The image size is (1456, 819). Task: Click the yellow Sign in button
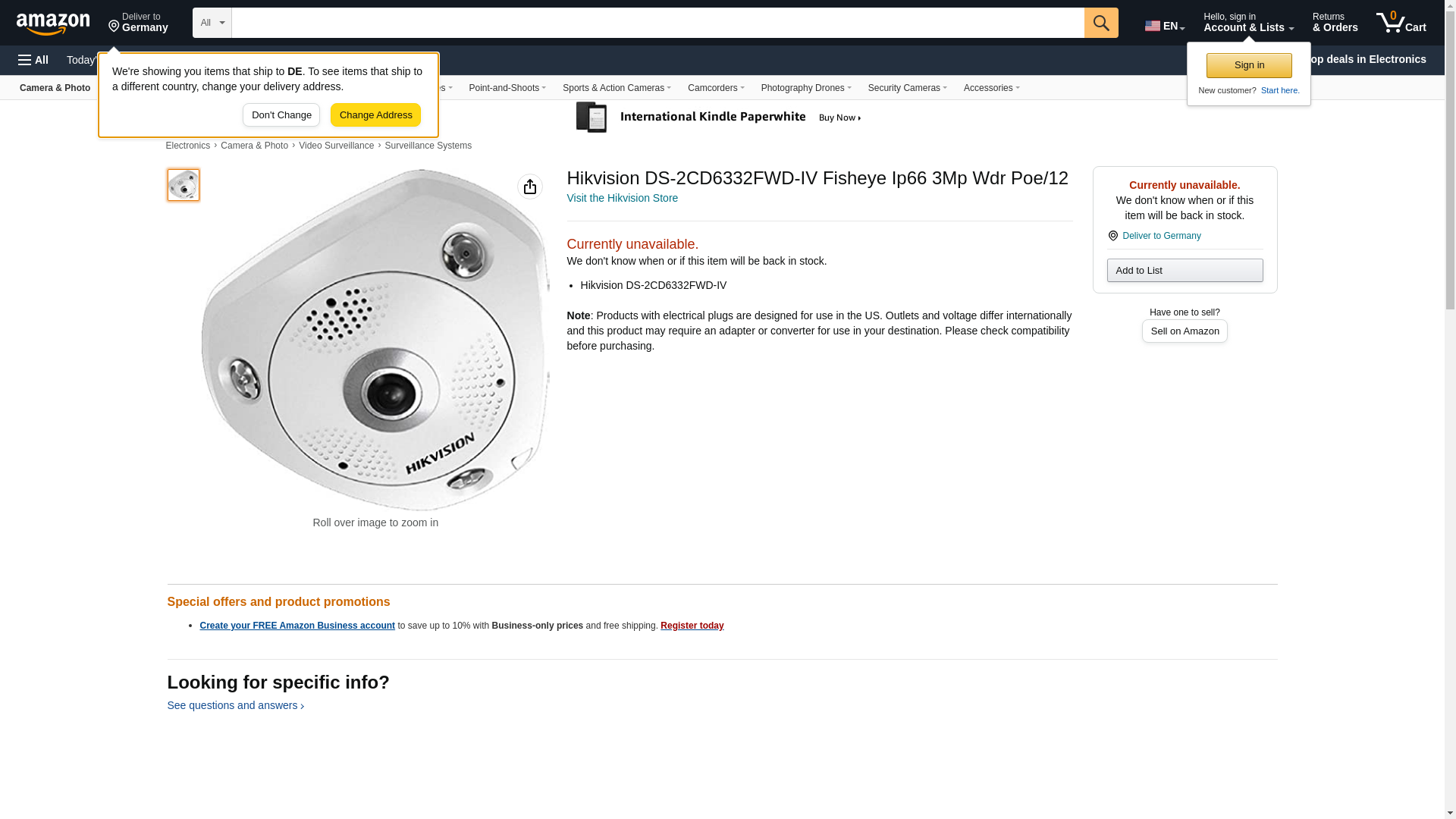pos(1248,65)
